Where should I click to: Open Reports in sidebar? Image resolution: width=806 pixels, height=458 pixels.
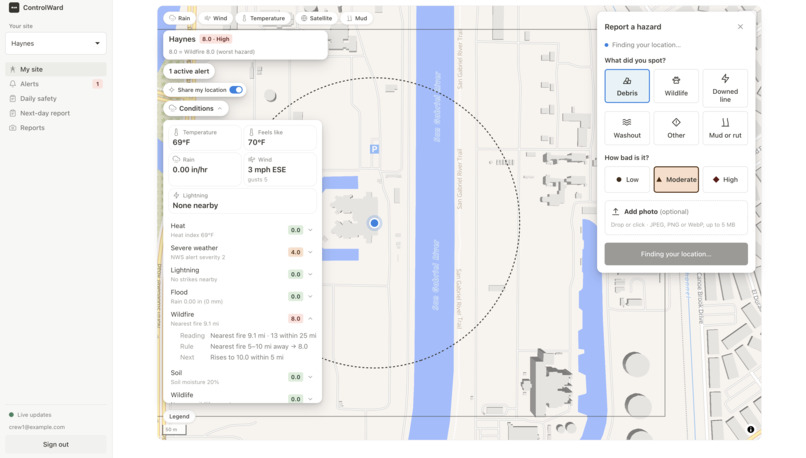[x=56, y=128]
